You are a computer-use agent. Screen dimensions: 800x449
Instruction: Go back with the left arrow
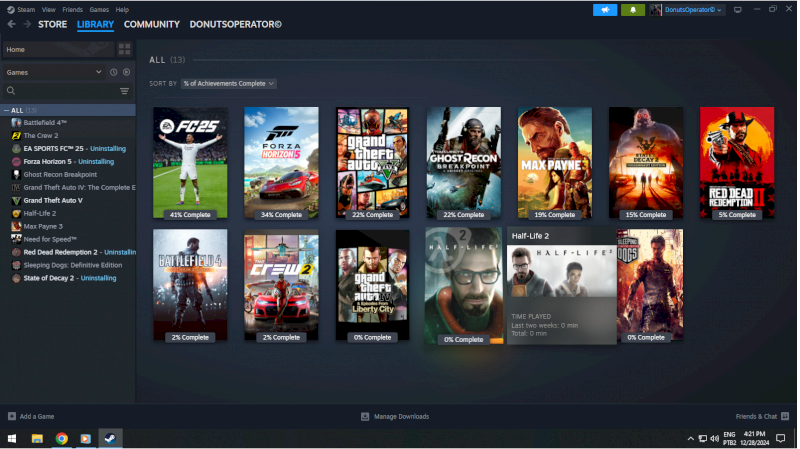point(12,24)
